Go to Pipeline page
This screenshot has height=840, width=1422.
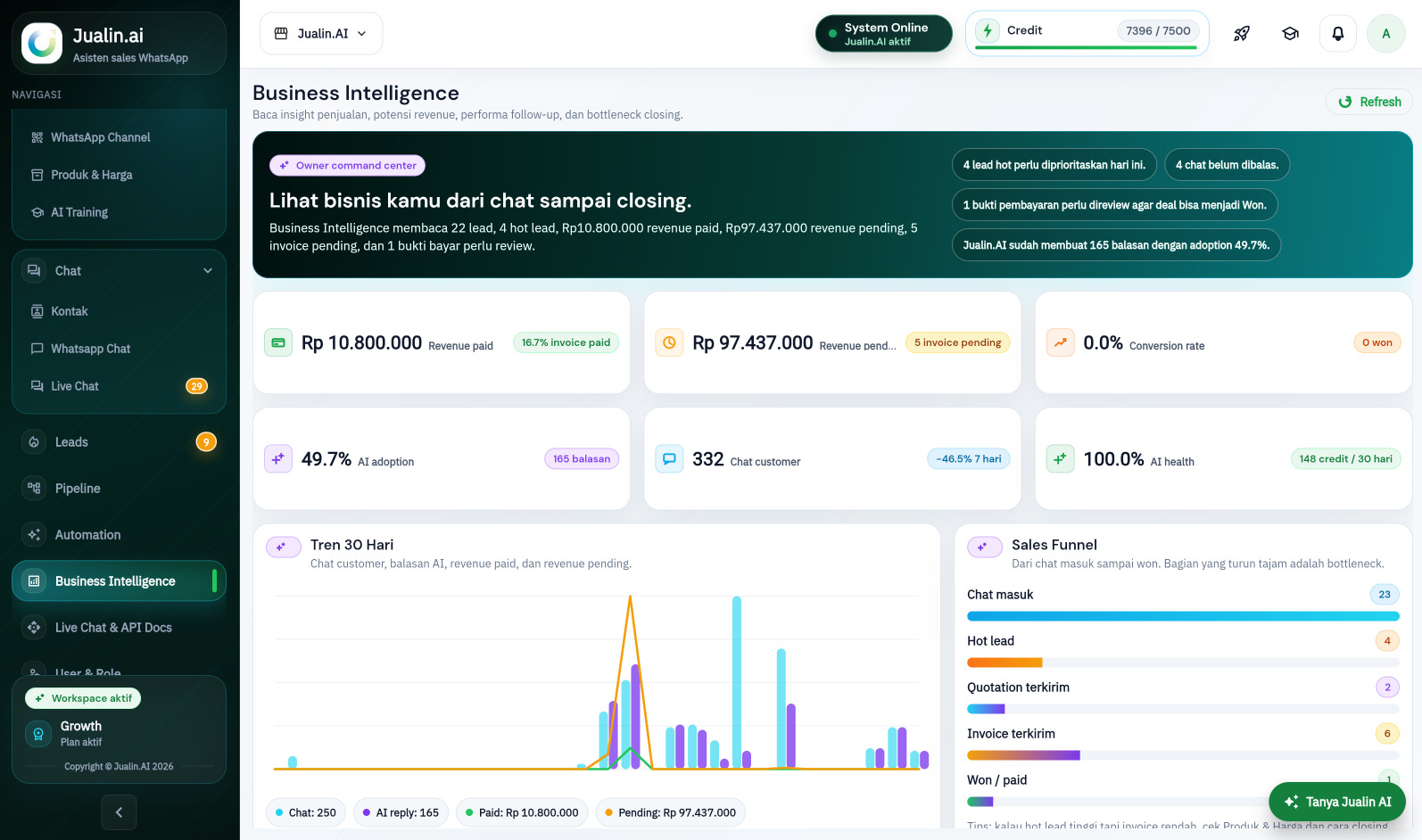(x=119, y=489)
